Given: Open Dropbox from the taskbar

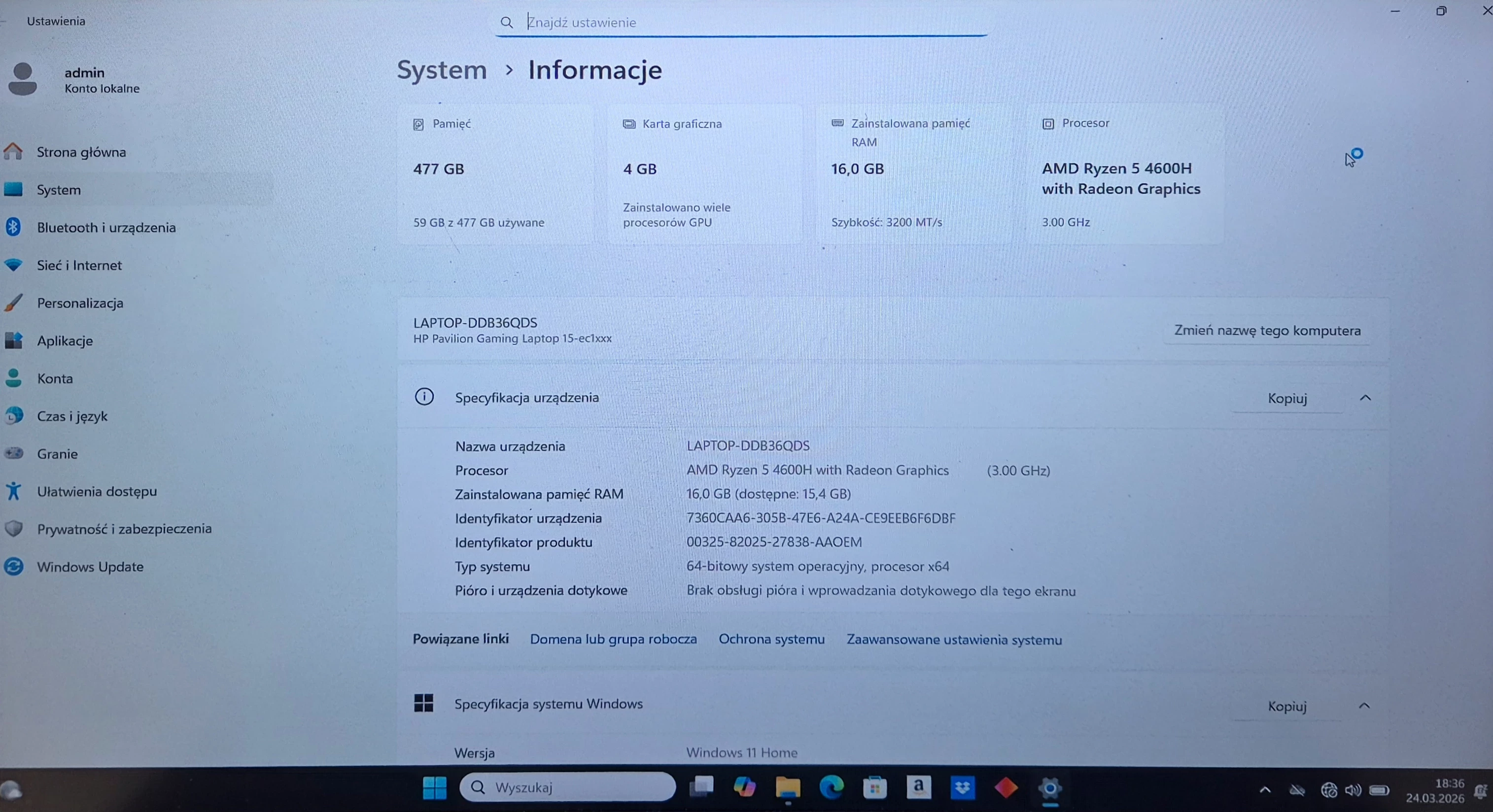Looking at the screenshot, I should tap(963, 788).
